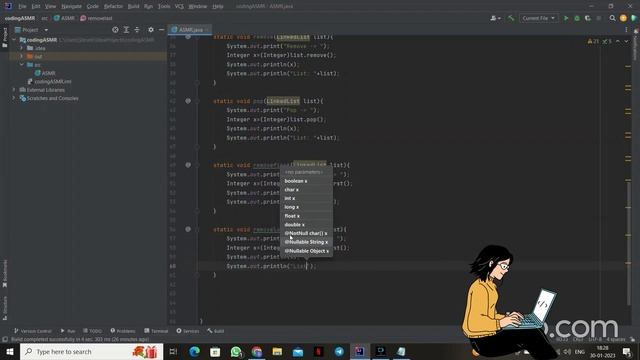Collapse the codingASMR root node
The width and height of the screenshot is (640, 360).
pos(14,40)
